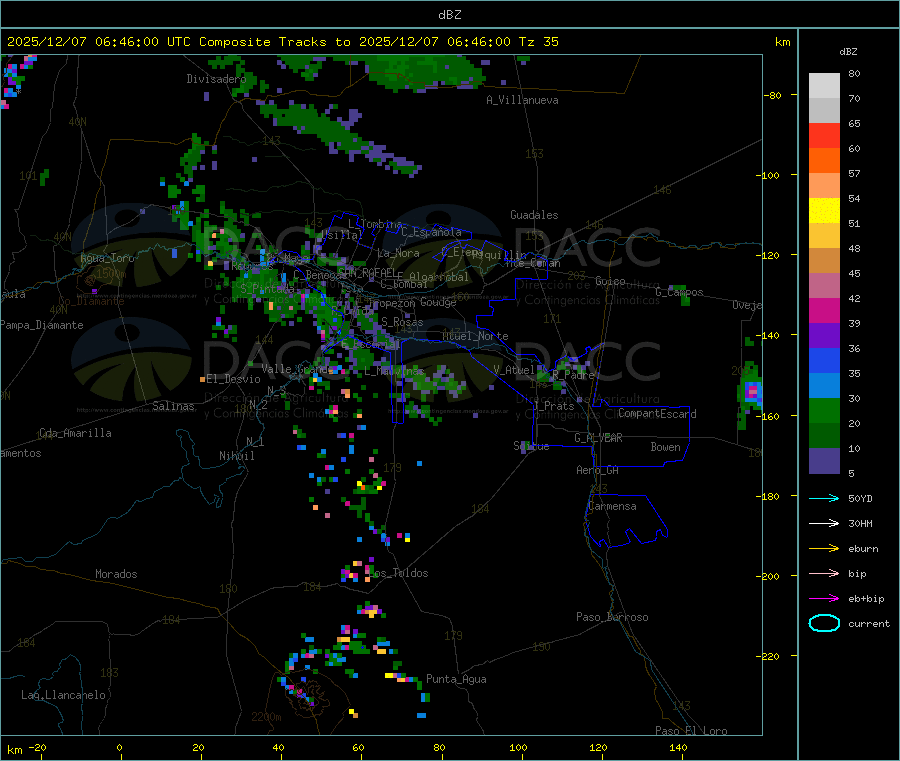Click the 'Guadales' map label
900x761 pixels.
(534, 215)
